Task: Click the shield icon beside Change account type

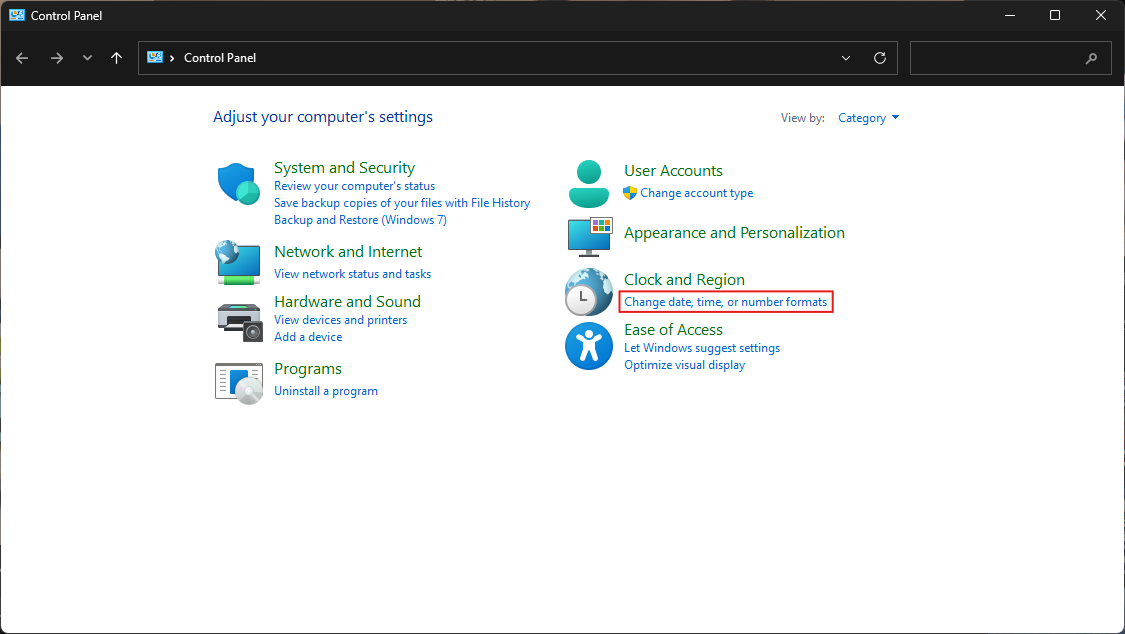Action: click(x=630, y=193)
